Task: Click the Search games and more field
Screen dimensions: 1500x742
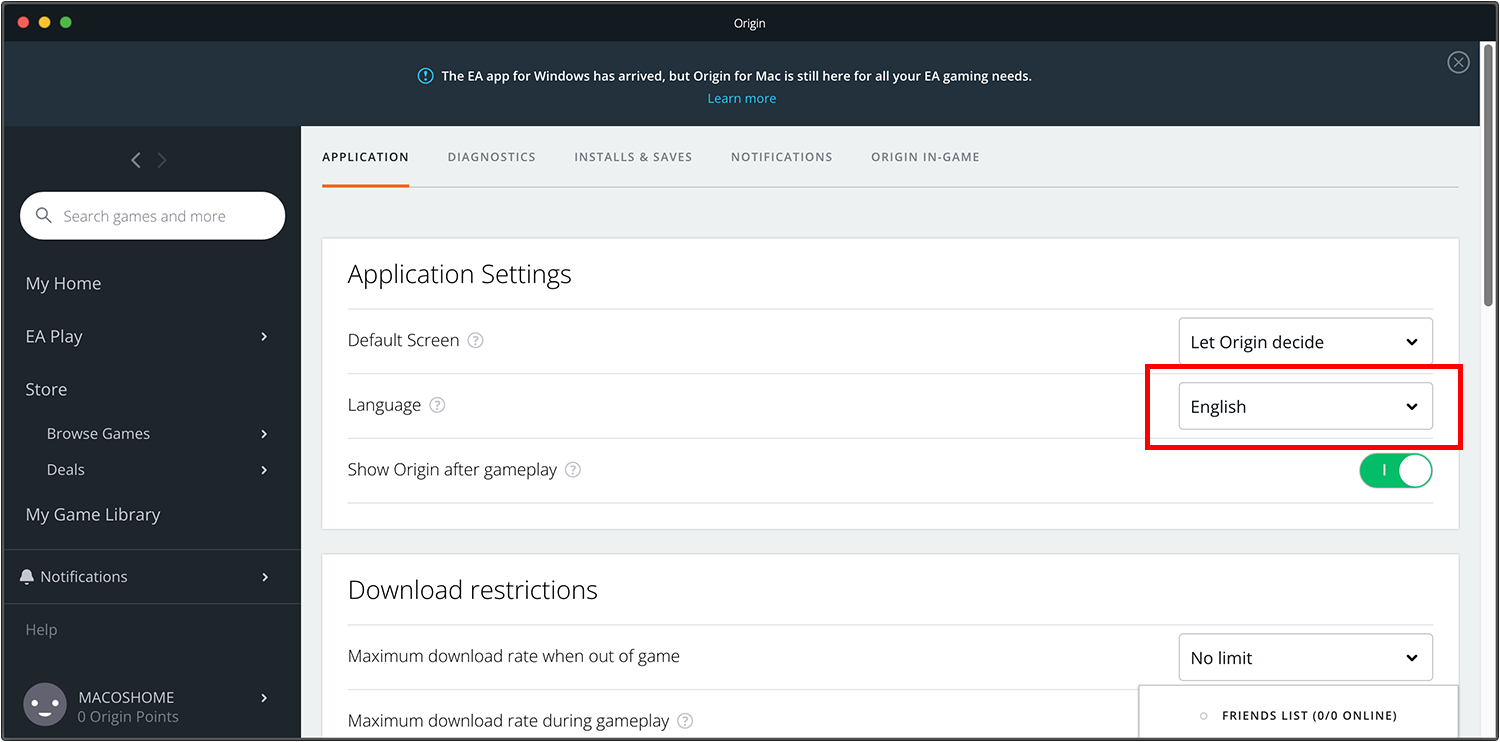Action: (152, 216)
